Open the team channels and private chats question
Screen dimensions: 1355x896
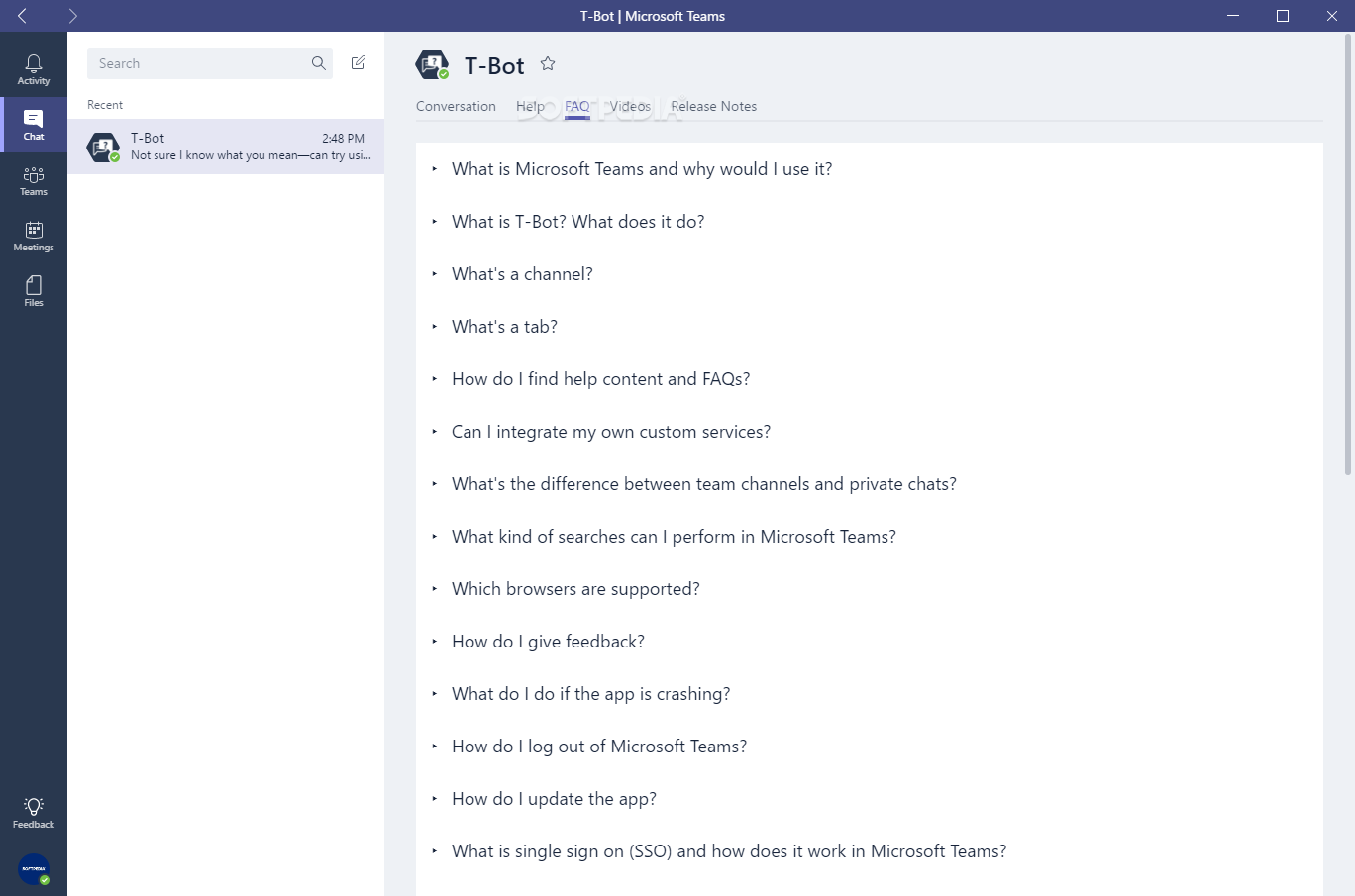[704, 484]
